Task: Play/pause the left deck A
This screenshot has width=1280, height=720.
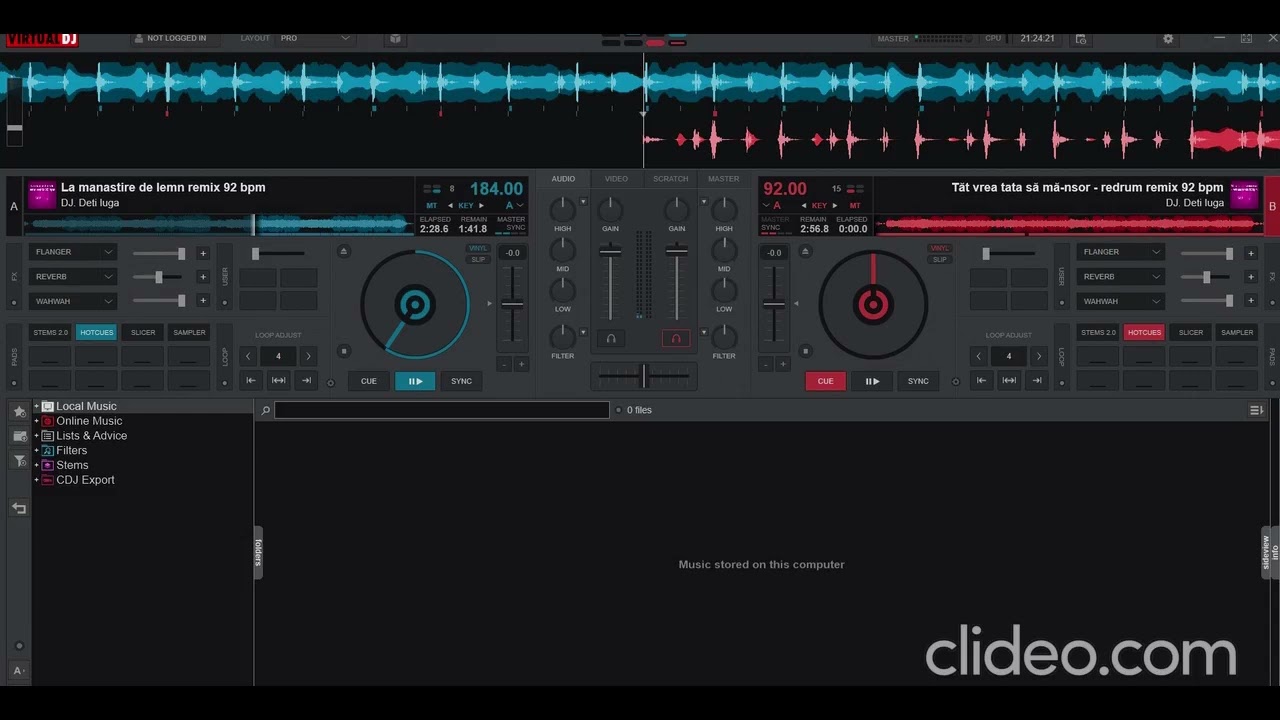Action: [415, 381]
